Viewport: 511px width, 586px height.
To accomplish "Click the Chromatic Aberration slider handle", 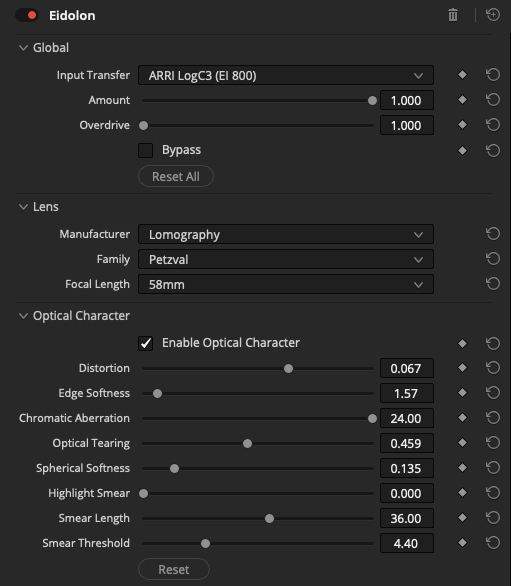I will coord(372,419).
